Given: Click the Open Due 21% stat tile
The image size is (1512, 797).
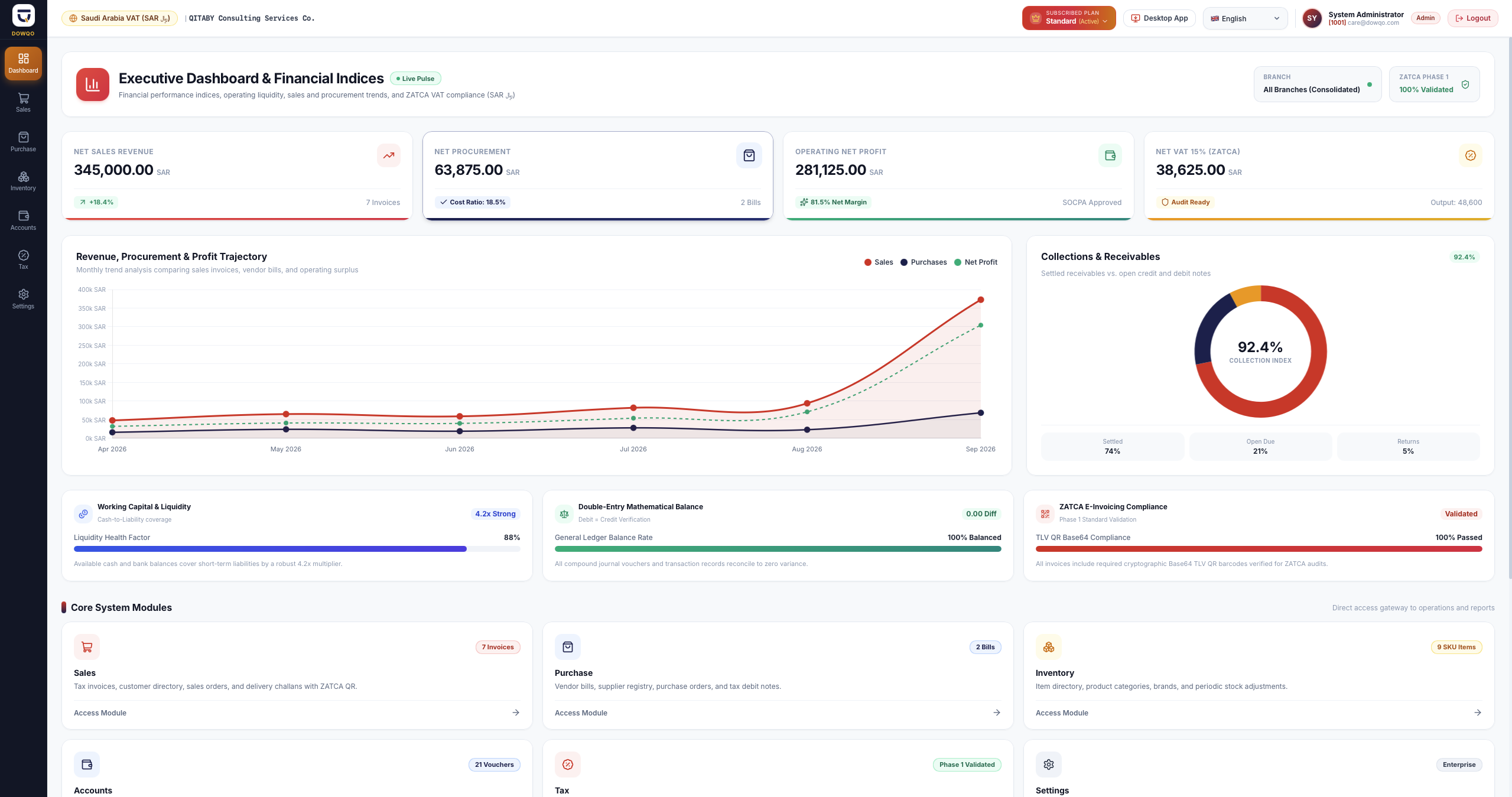Looking at the screenshot, I should click(x=1260, y=447).
